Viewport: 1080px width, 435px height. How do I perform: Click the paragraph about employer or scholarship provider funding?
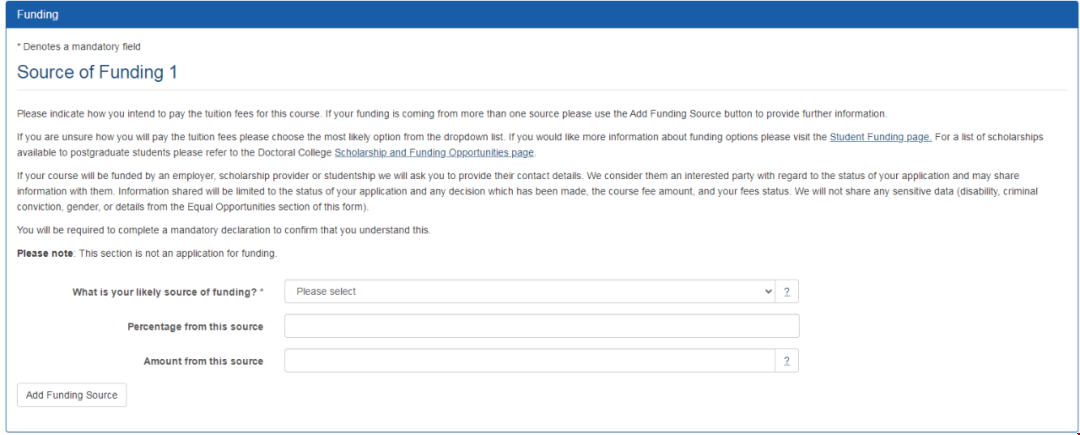point(500,191)
